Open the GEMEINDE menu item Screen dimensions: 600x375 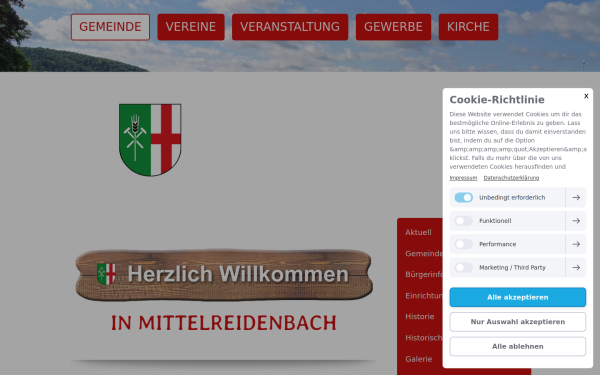pos(110,27)
